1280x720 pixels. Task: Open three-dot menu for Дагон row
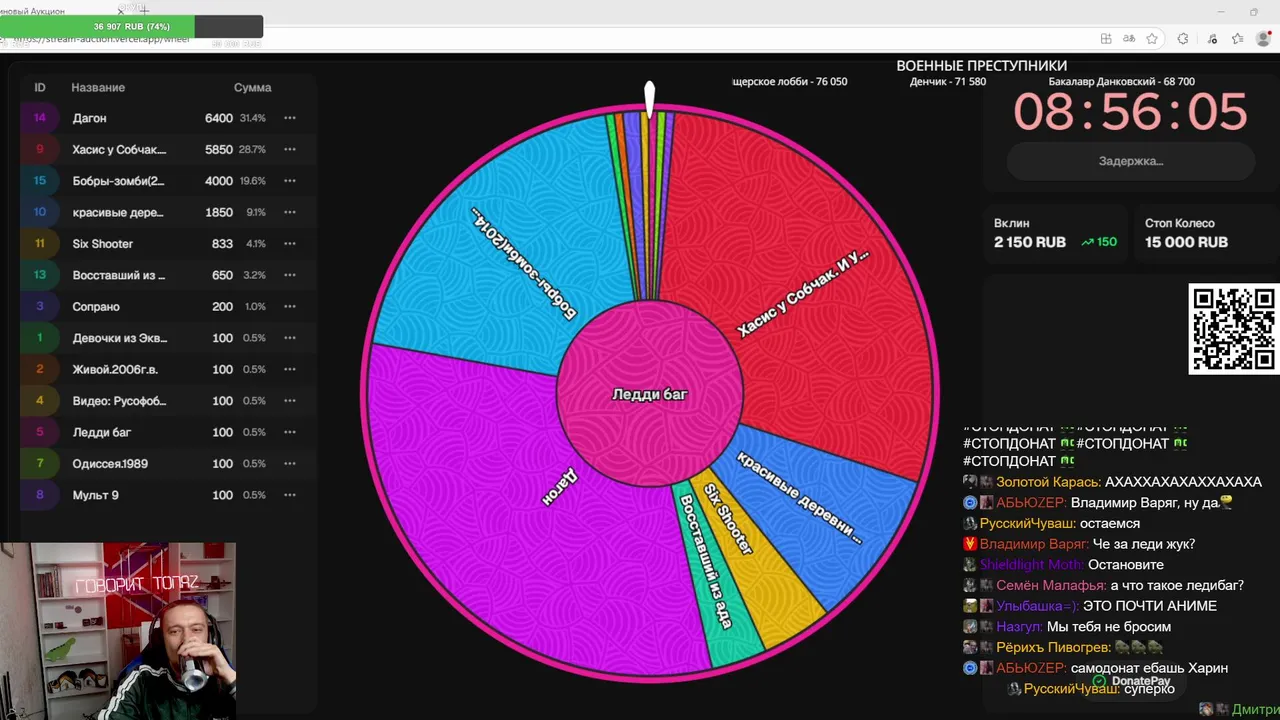[x=290, y=118]
